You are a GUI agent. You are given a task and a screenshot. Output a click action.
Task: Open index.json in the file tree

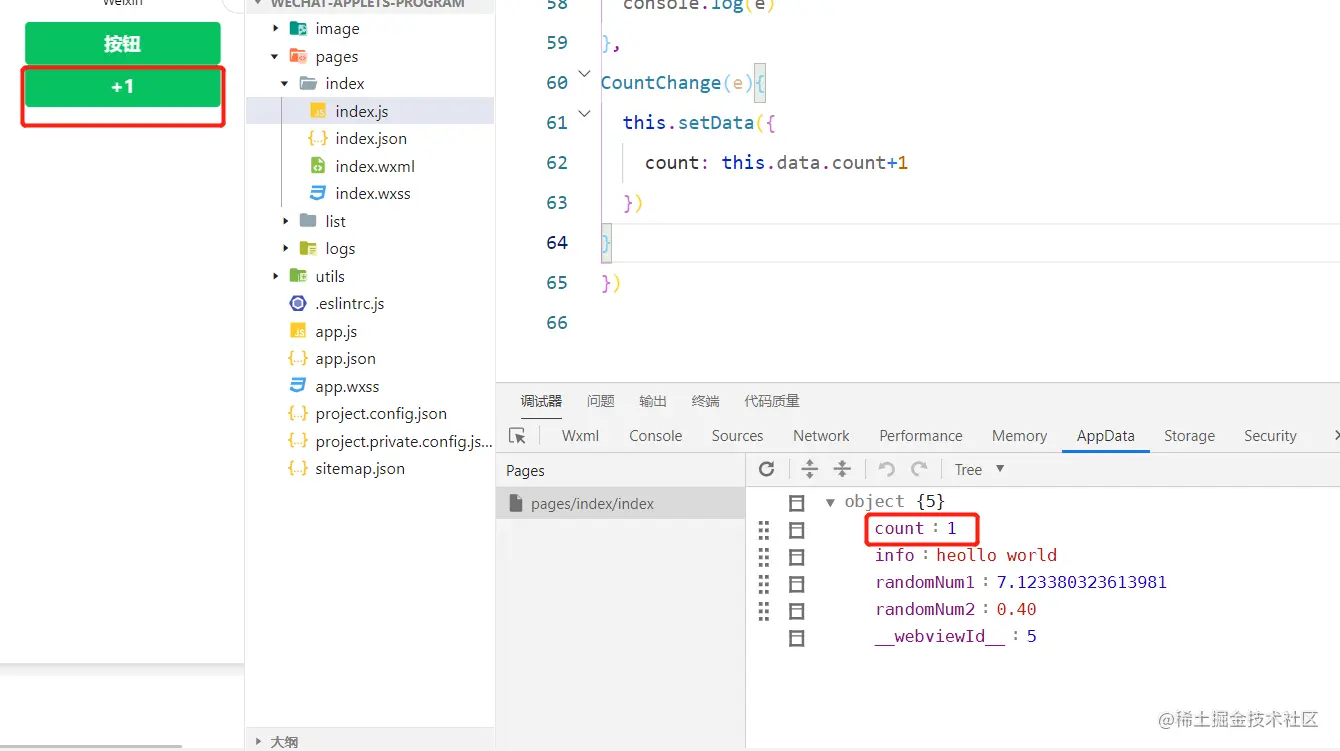pyautogui.click(x=370, y=139)
